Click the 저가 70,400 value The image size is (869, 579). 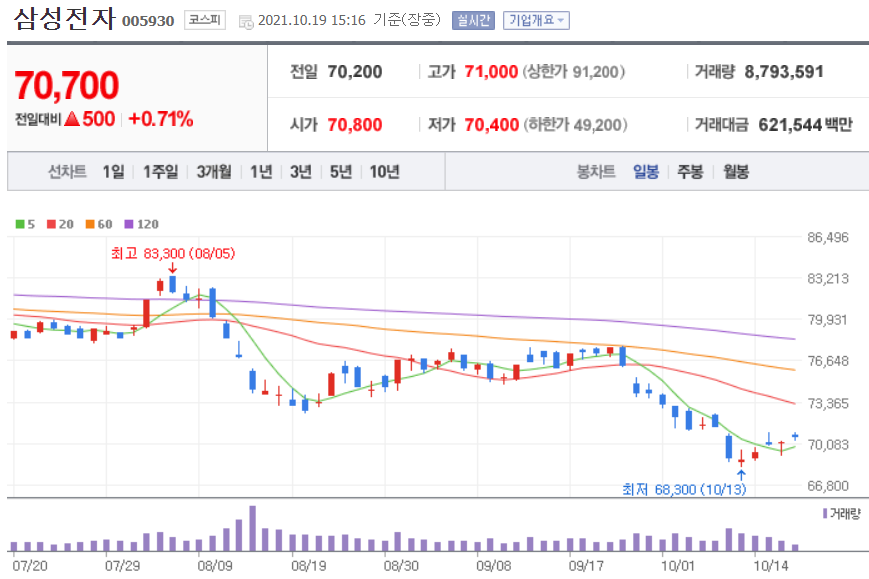click(492, 125)
